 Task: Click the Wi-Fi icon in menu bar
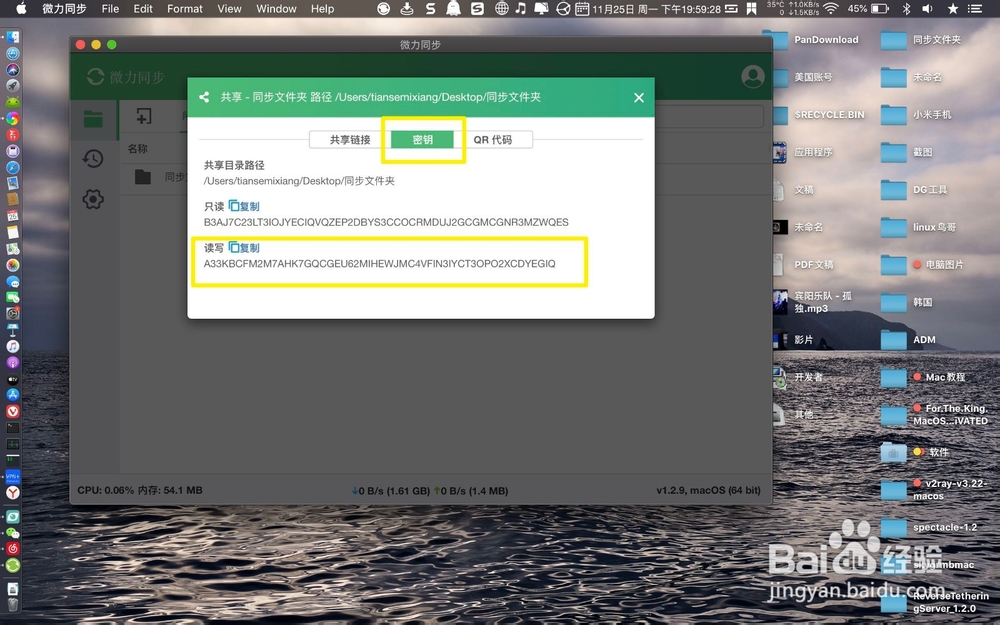point(830,8)
